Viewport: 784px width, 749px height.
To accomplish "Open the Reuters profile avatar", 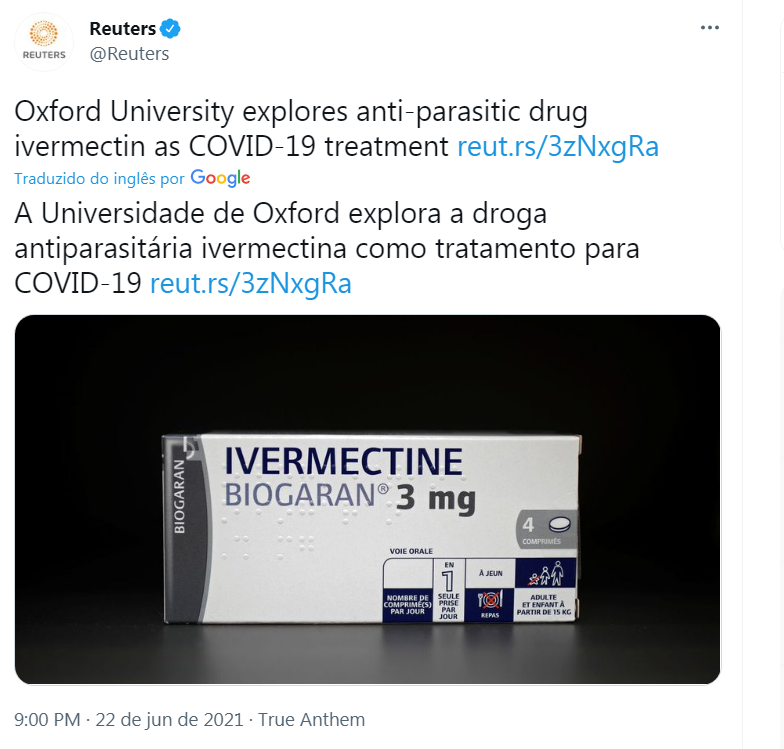I will [x=44, y=42].
